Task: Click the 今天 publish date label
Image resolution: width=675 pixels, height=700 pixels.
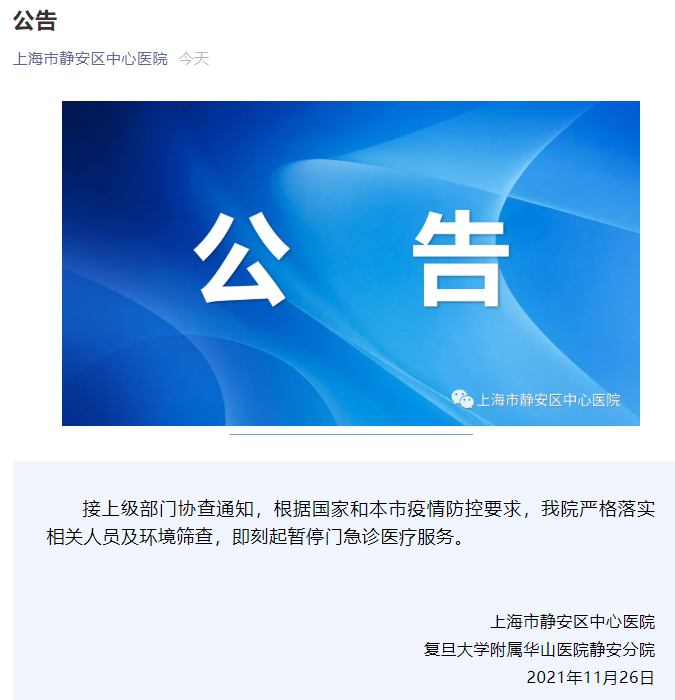Action: [194, 58]
